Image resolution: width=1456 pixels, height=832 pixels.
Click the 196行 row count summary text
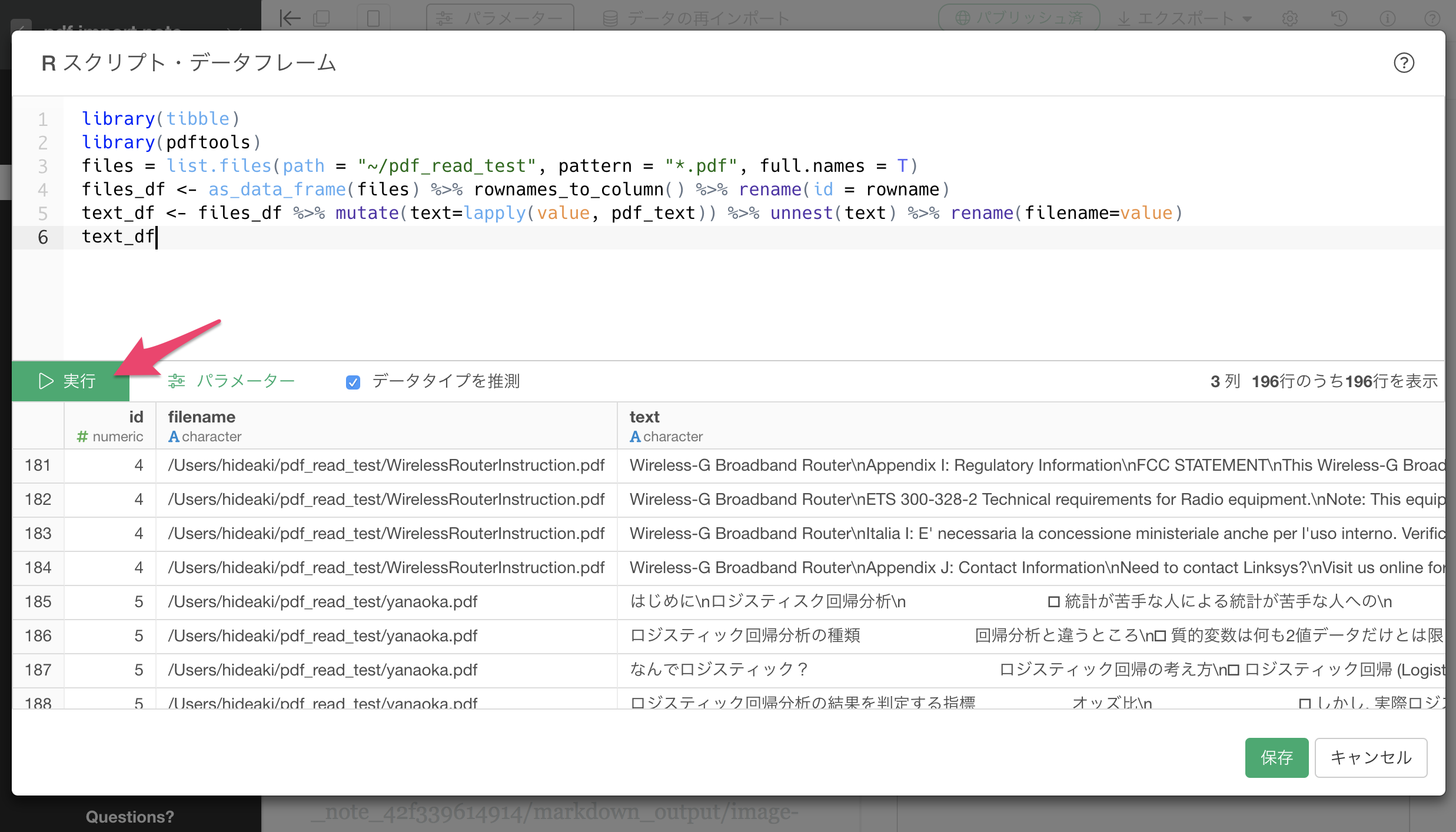(1344, 381)
